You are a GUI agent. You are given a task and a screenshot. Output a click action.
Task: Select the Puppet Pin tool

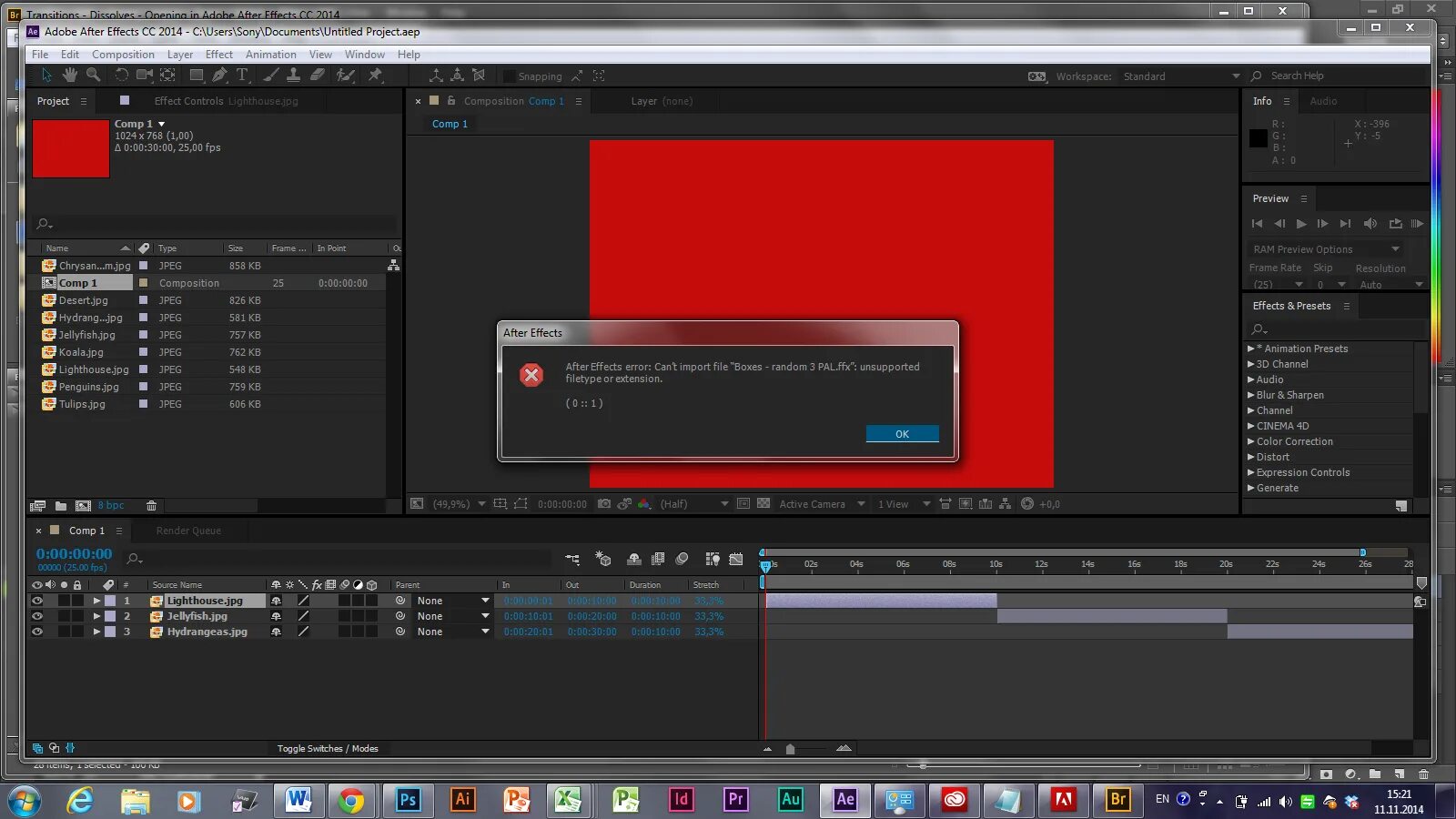(x=375, y=76)
